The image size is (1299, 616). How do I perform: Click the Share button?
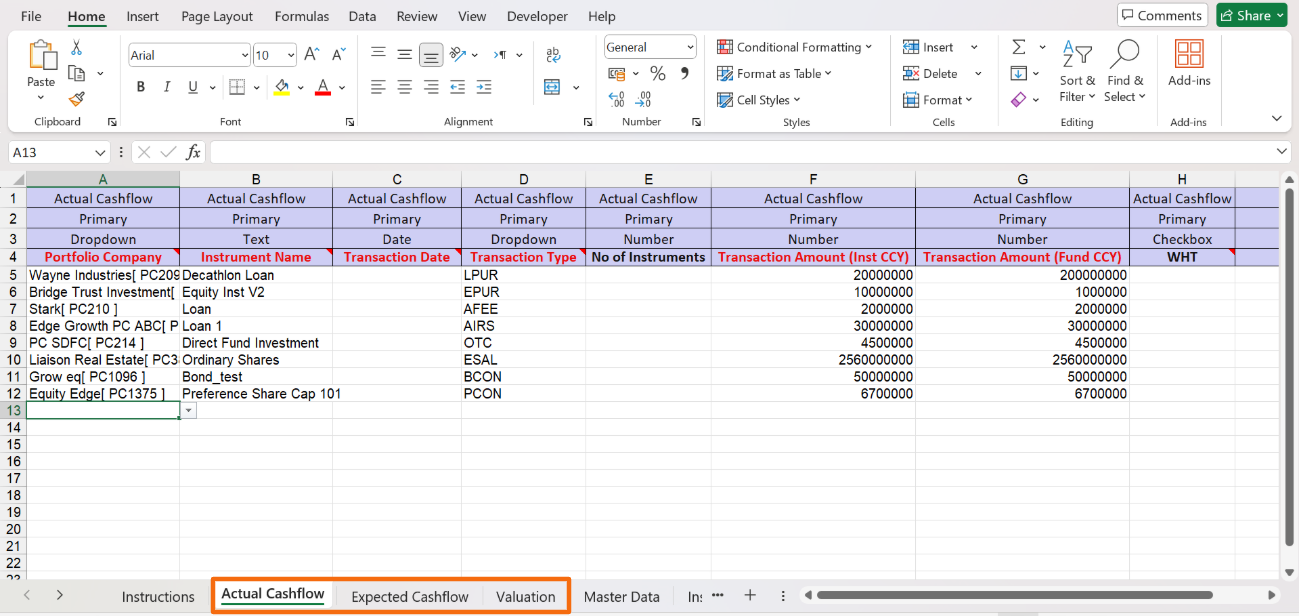tap(1252, 15)
